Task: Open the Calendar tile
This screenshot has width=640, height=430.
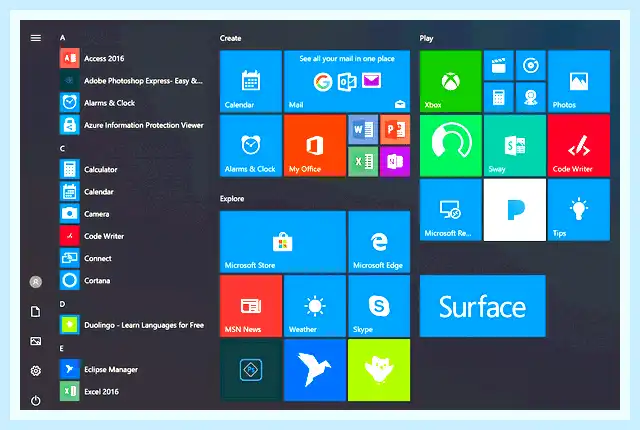Action: pyautogui.click(x=251, y=81)
